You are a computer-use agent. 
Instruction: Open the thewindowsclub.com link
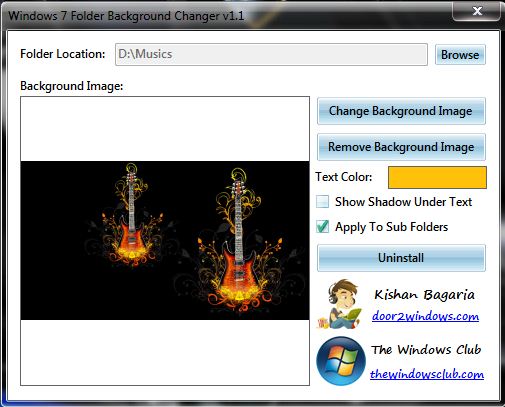(427, 374)
